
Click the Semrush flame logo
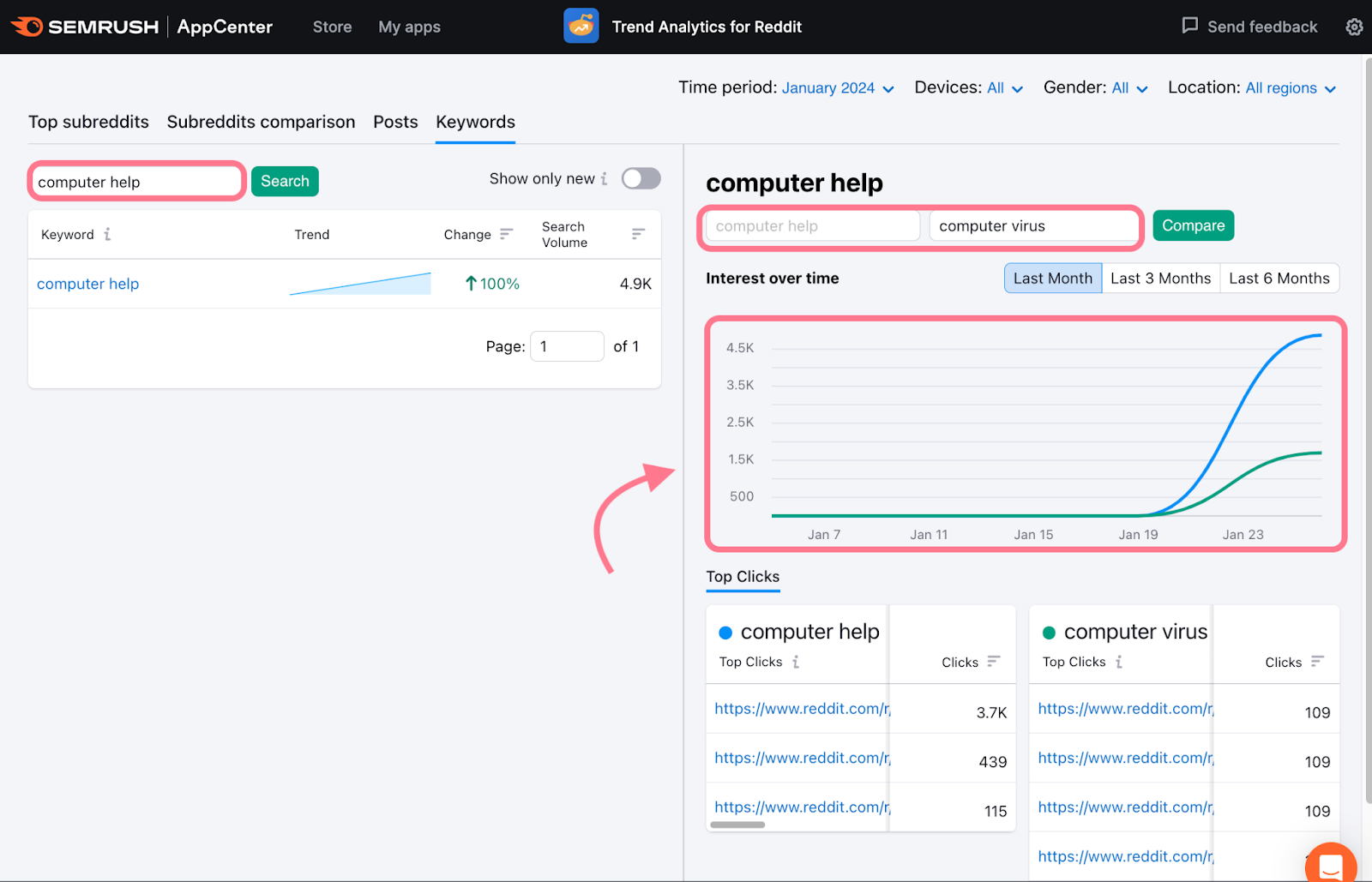(x=26, y=27)
